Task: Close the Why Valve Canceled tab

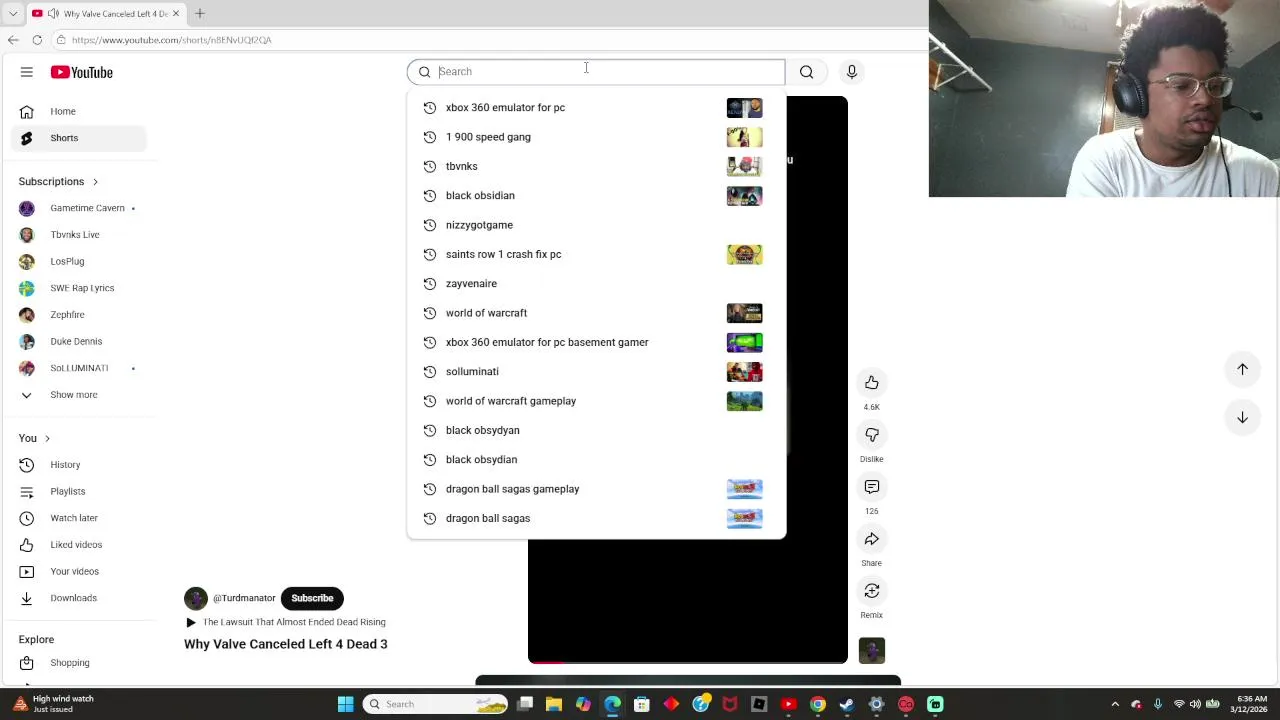Action: point(176,13)
